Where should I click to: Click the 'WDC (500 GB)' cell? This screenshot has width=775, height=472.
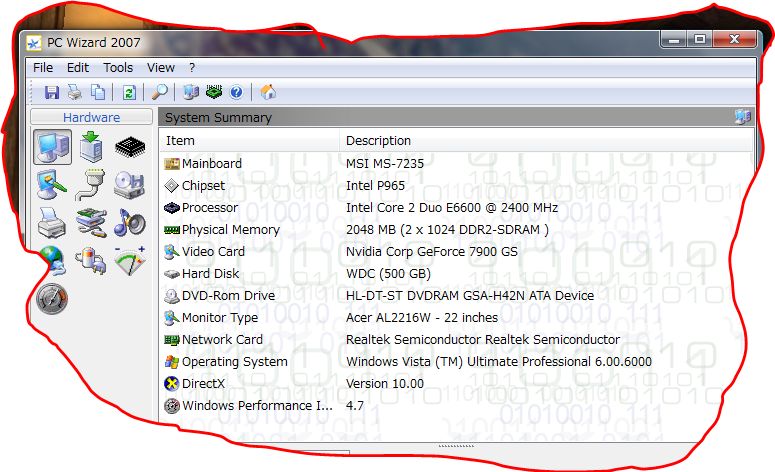[388, 273]
